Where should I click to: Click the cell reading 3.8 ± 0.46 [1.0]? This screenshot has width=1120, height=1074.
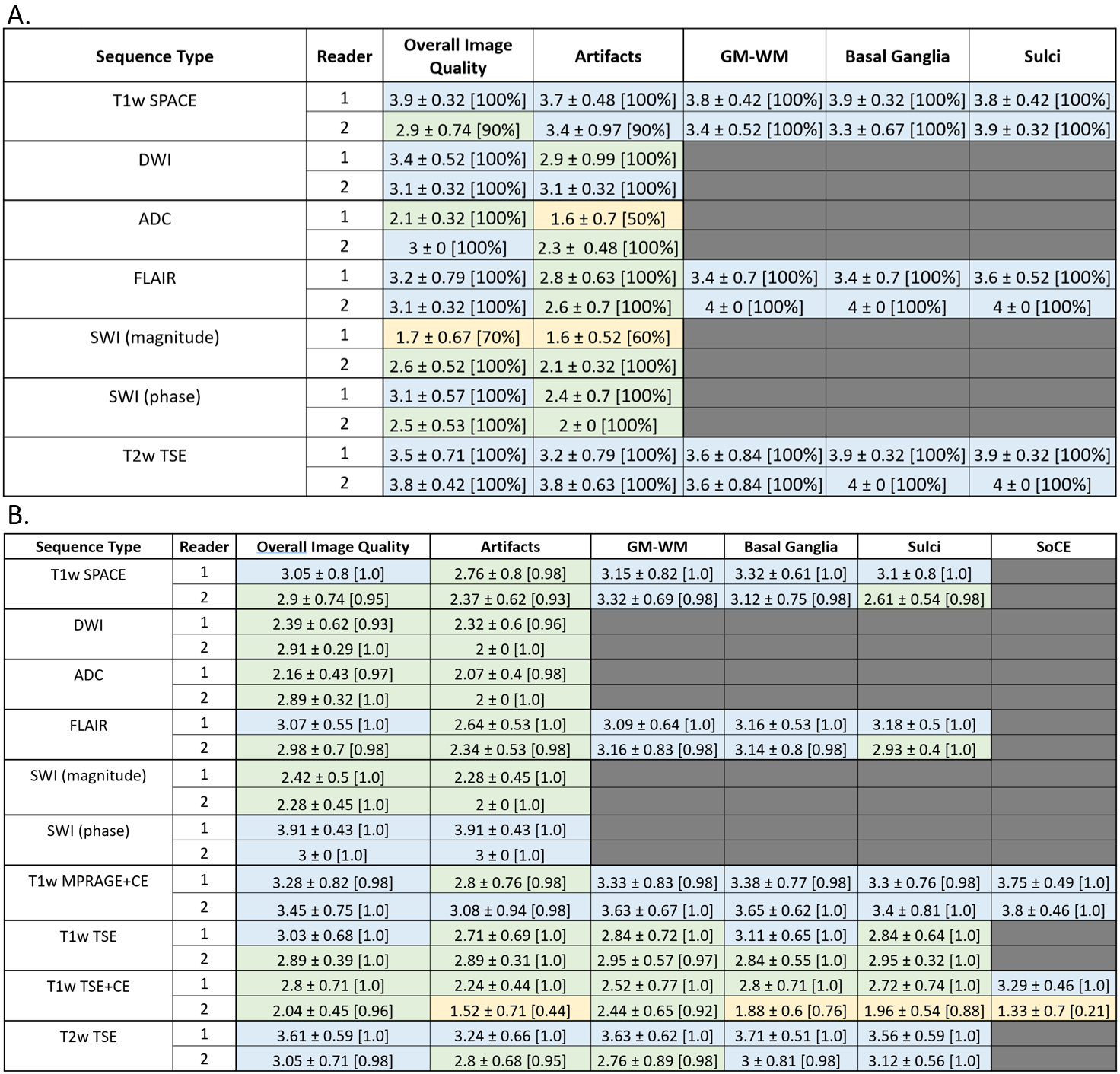coord(1053,910)
